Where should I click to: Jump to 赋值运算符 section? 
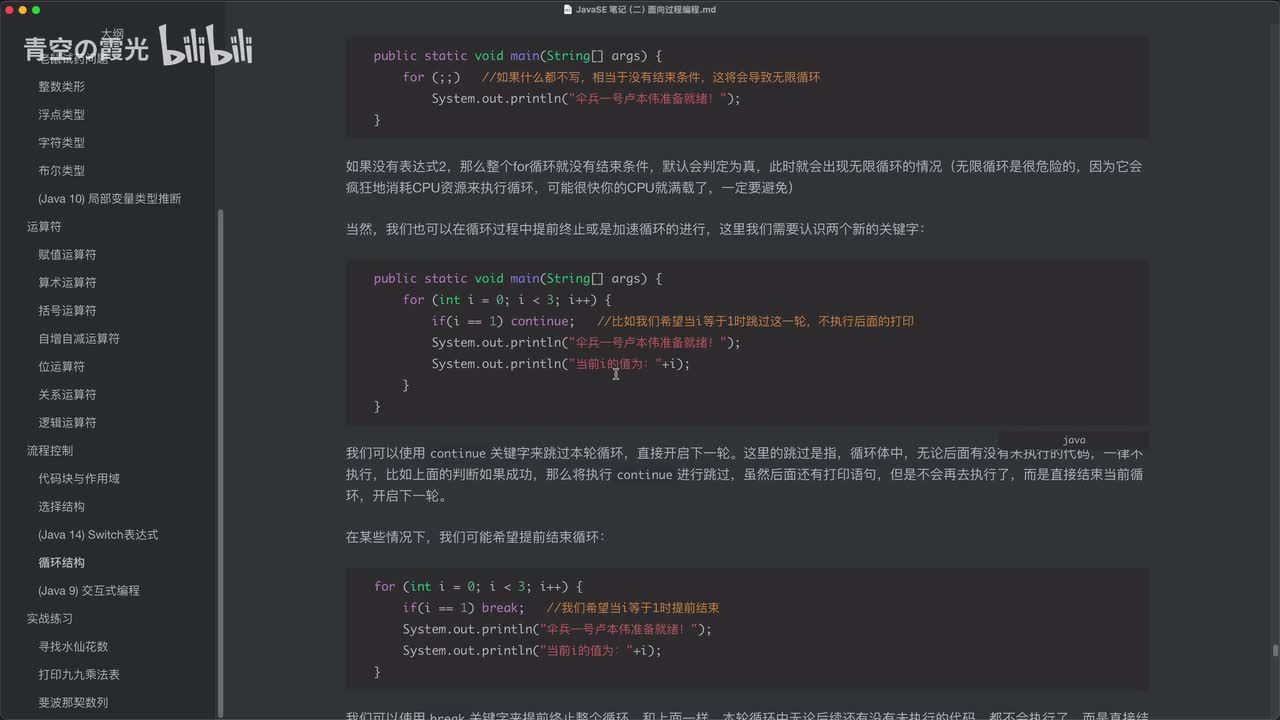coord(67,255)
